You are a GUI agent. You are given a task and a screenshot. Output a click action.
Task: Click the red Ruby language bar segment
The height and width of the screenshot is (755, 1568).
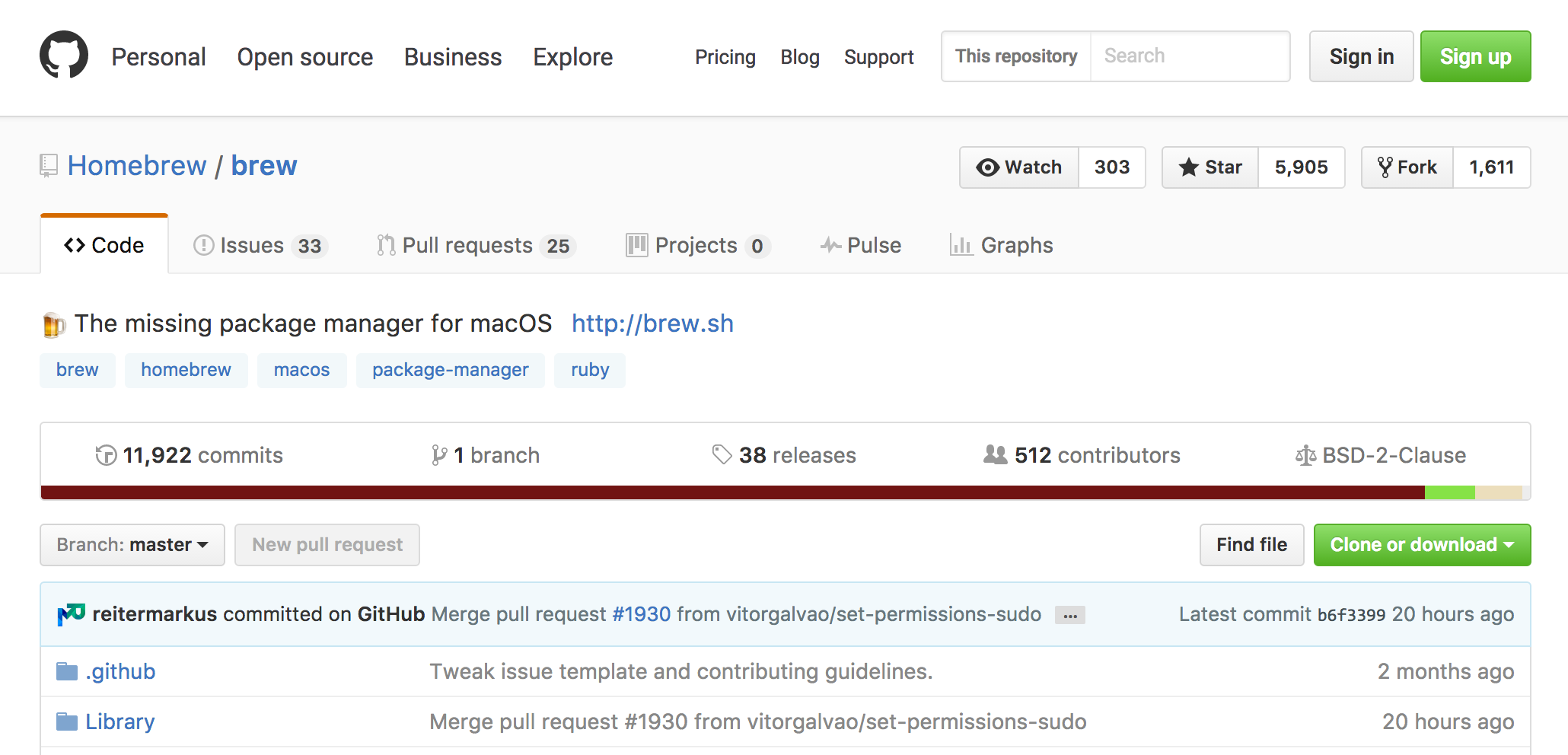coord(731,492)
